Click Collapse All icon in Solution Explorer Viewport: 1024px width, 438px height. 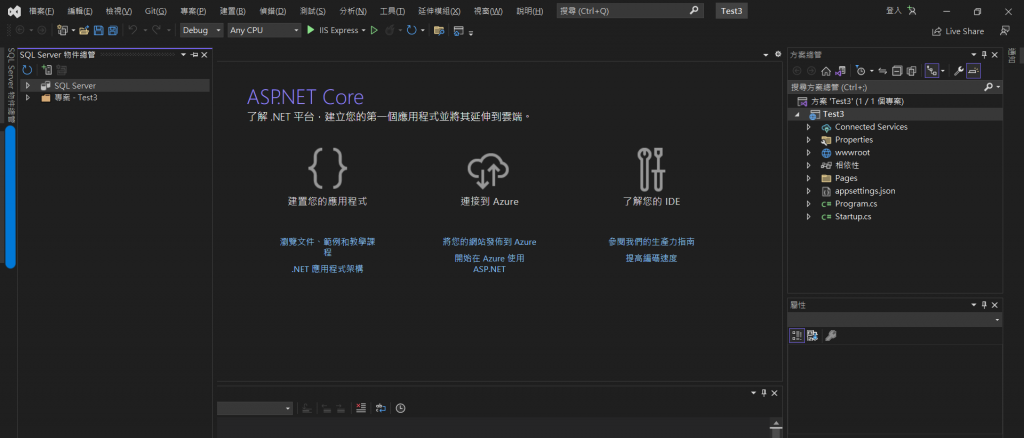click(x=897, y=70)
